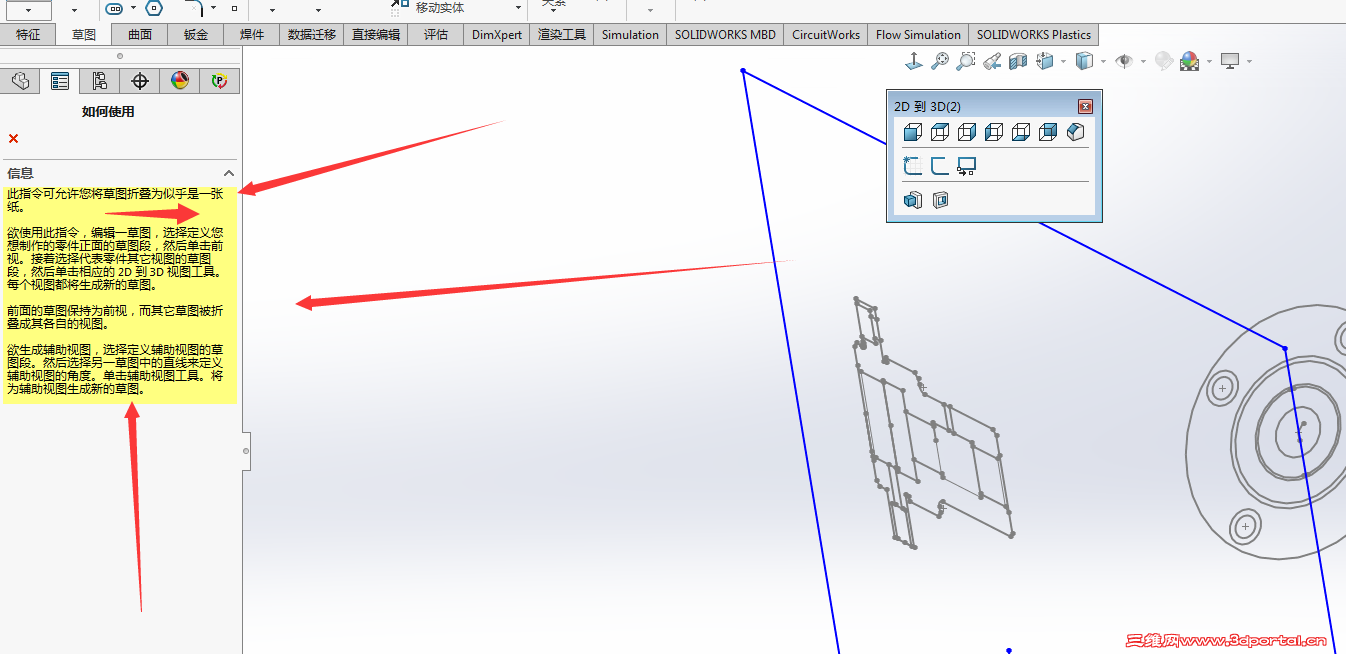
Task: Switch to 渲染工具 tab
Action: [x=562, y=34]
